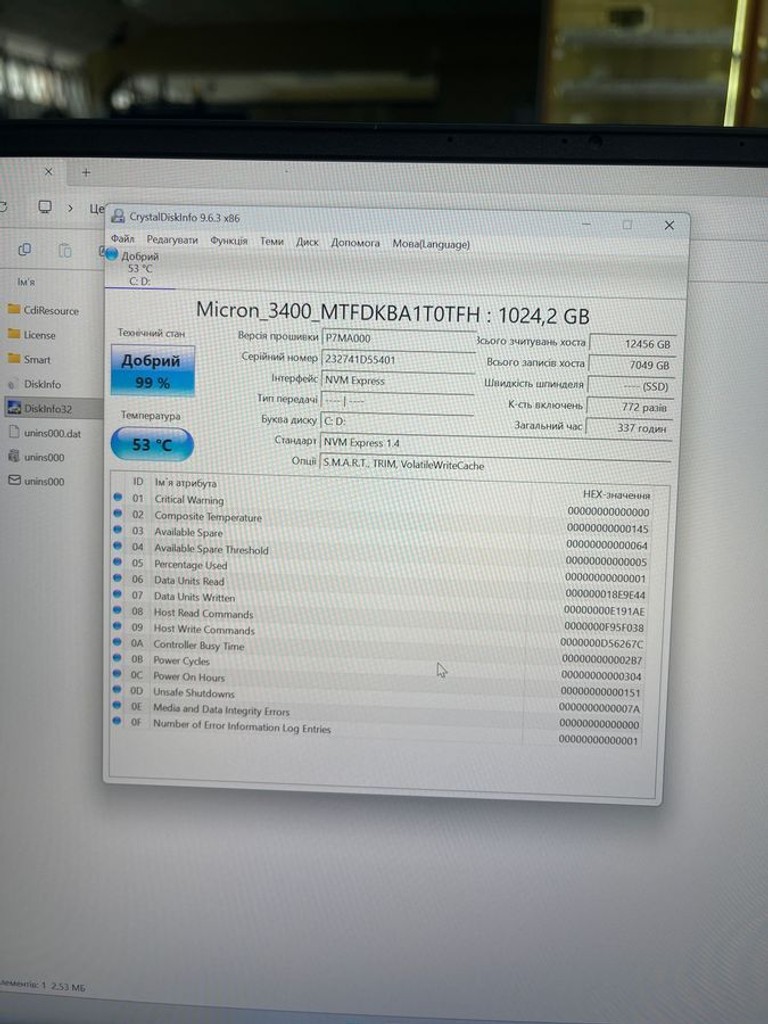This screenshot has width=768, height=1024.
Task: Click the total host writes value 7049 GB
Action: click(x=631, y=365)
